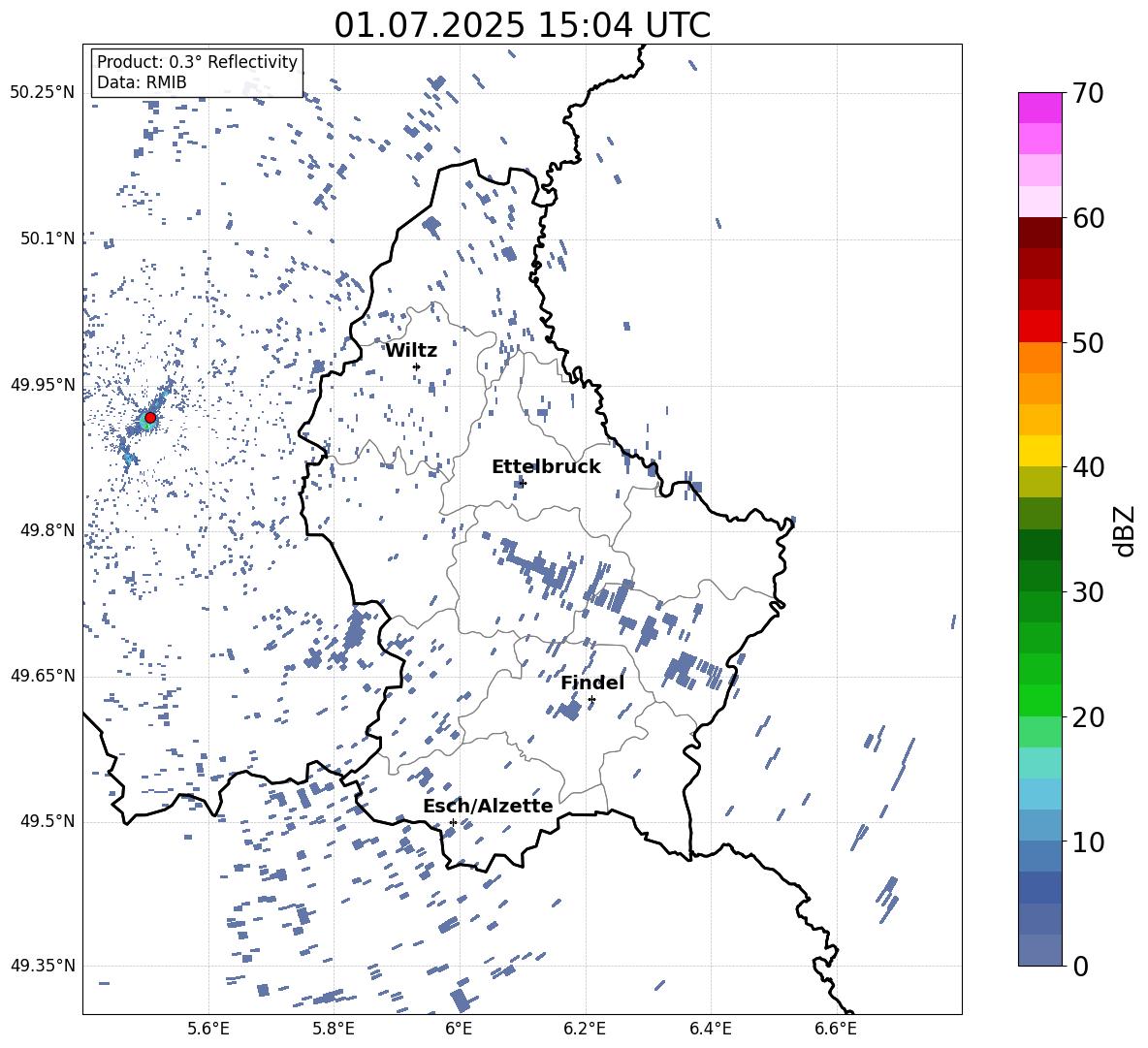Click the 49.5°N latitude label
This screenshot has width=1148, height=1048.
click(x=48, y=821)
